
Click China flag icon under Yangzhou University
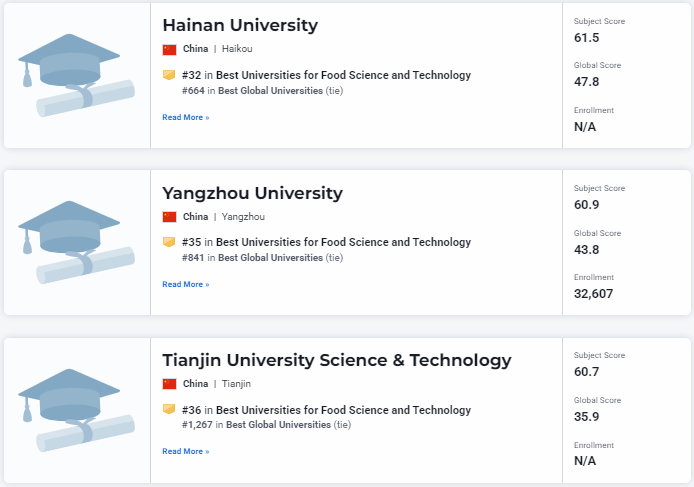pos(169,217)
